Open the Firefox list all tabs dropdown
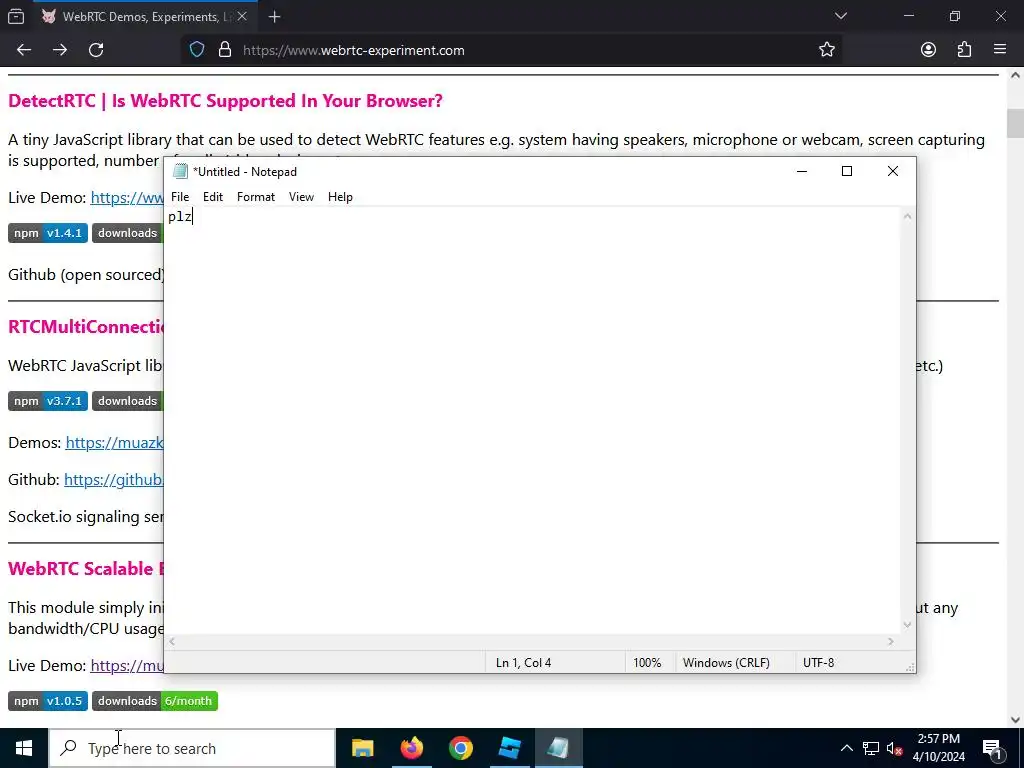The height and width of the screenshot is (768, 1024). pyautogui.click(x=840, y=16)
